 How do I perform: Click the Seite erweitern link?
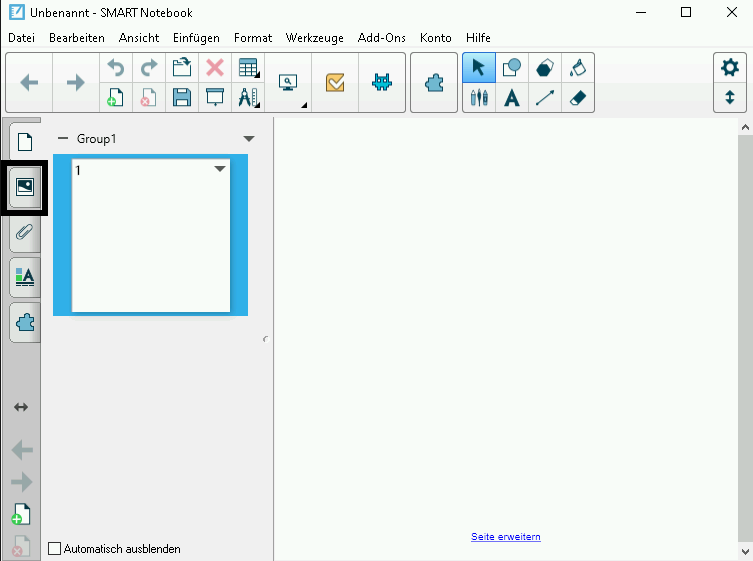(x=505, y=537)
